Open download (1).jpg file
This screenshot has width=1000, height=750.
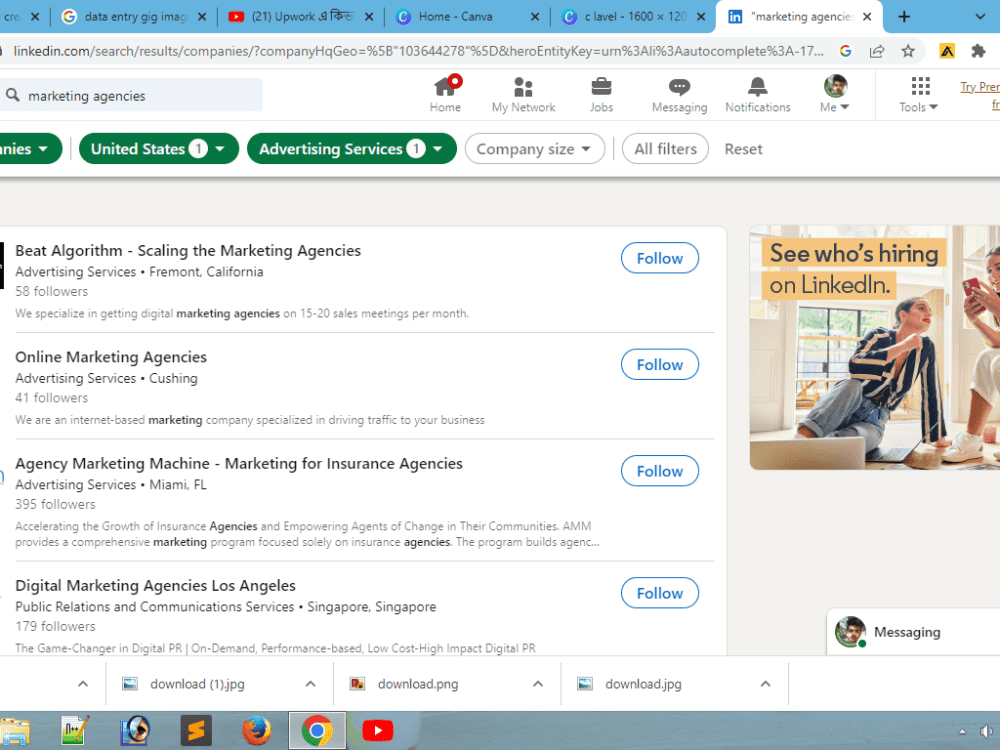point(197,684)
